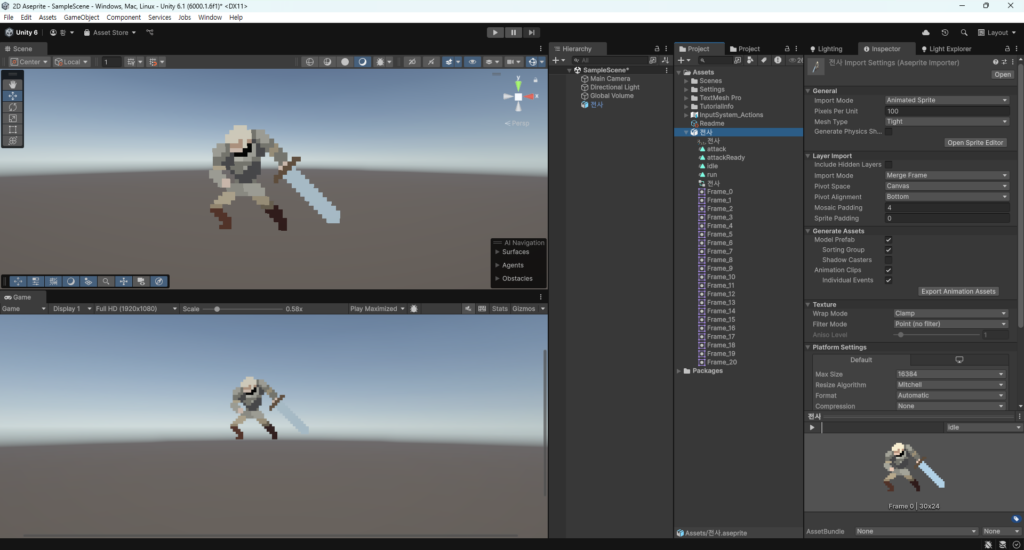The image size is (1024, 550).
Task: Select the Transform tool in Scene toolbar
Action: [x=12, y=140]
